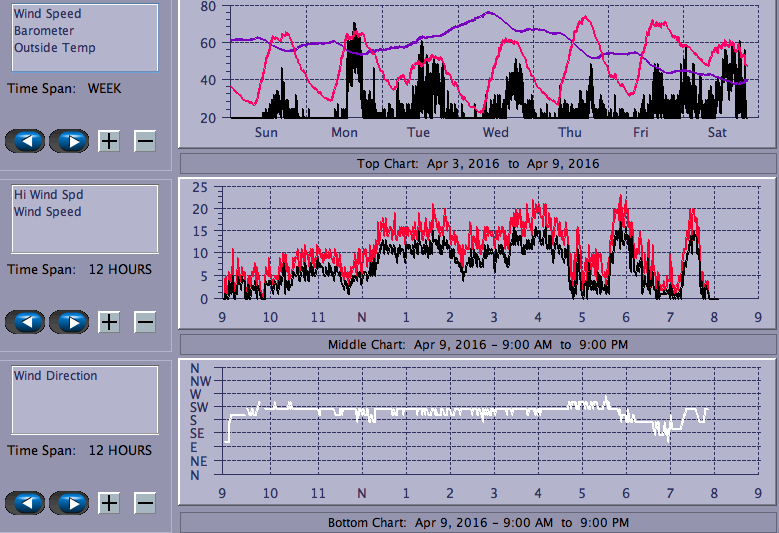
Task: Advance the middle chart forward in time
Action: pyautogui.click(x=69, y=322)
